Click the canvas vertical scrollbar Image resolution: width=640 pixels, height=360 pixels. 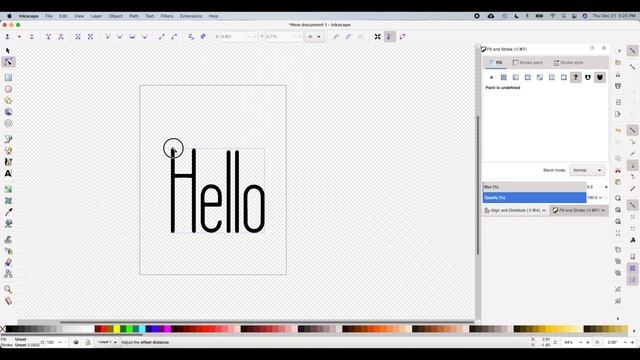pos(478,185)
